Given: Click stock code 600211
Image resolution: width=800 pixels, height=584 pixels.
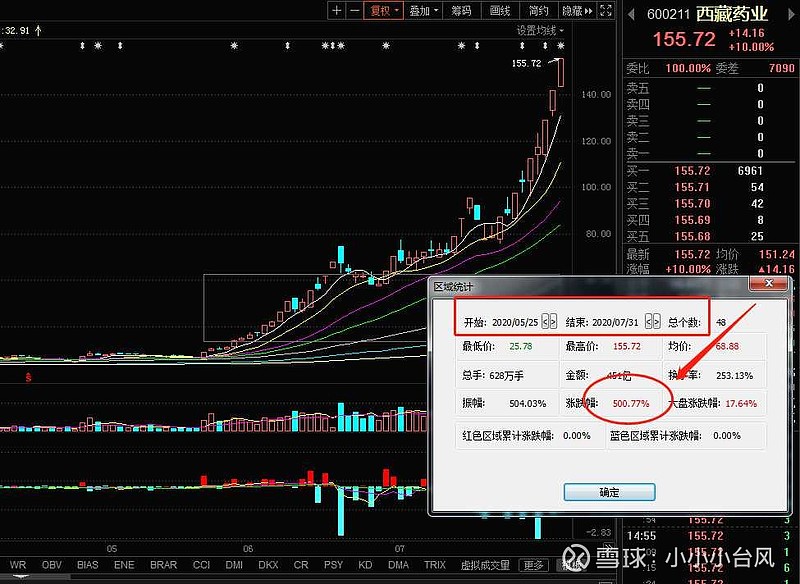Looking at the screenshot, I should point(668,14).
